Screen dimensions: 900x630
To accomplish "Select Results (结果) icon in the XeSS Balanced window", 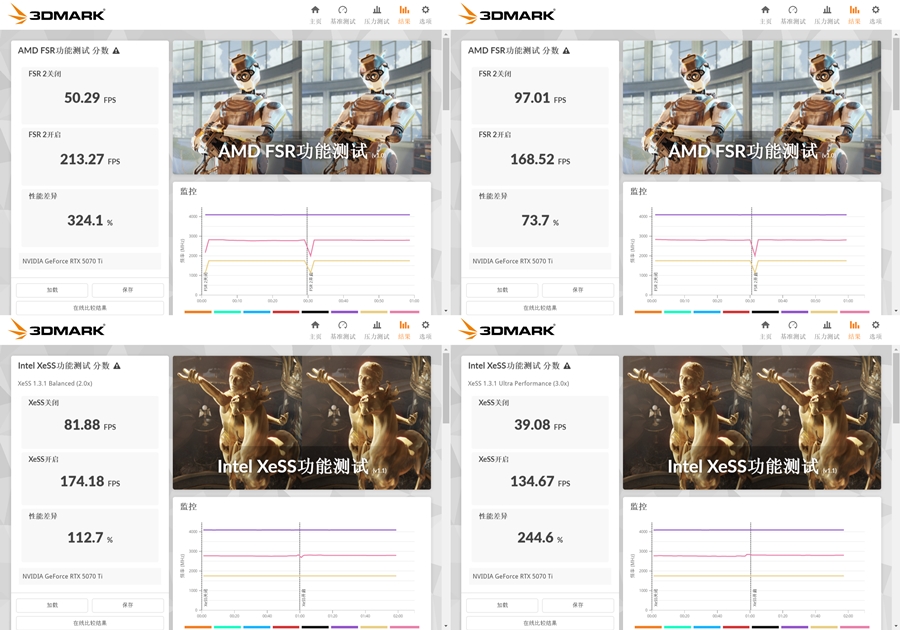I will tap(404, 325).
